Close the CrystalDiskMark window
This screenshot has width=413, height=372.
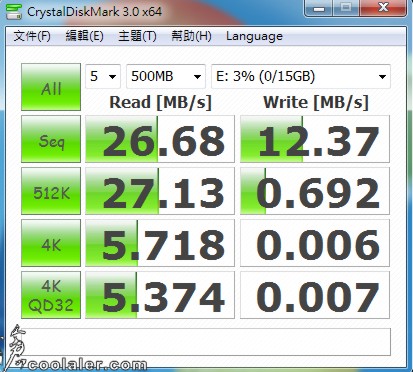383,8
